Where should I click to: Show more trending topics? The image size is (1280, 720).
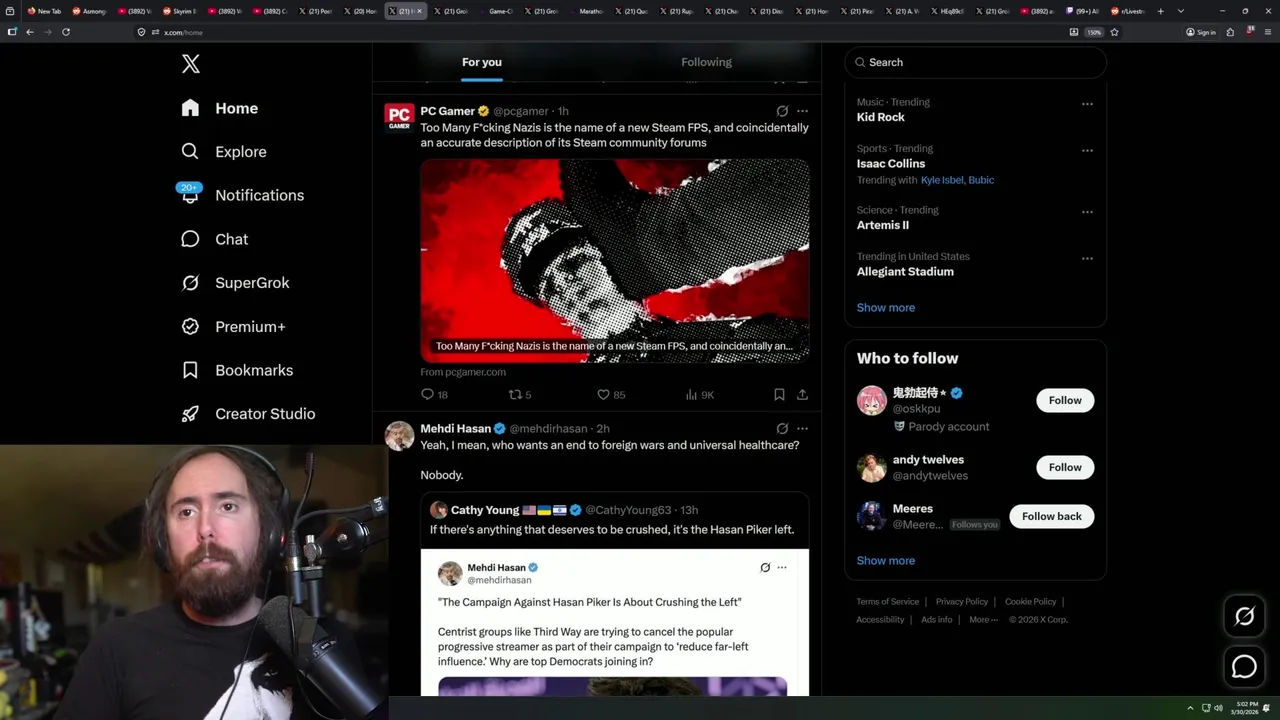pos(886,308)
